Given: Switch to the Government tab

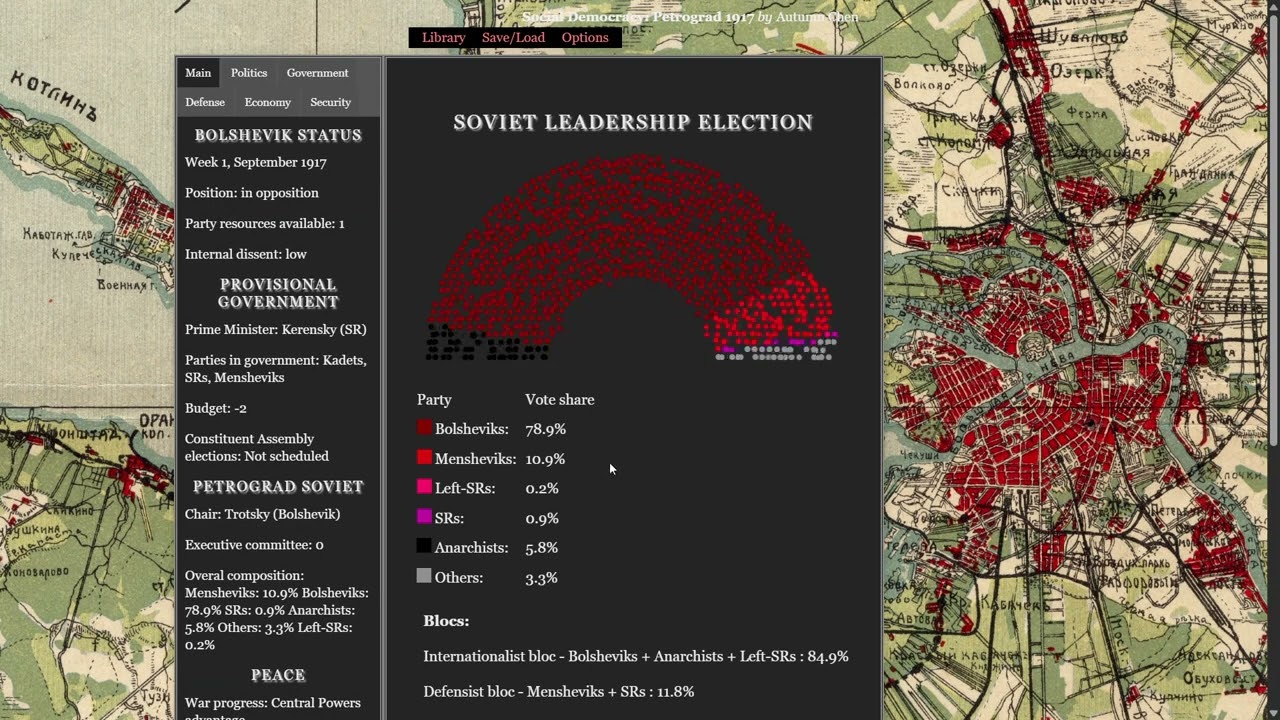Looking at the screenshot, I should tap(317, 73).
